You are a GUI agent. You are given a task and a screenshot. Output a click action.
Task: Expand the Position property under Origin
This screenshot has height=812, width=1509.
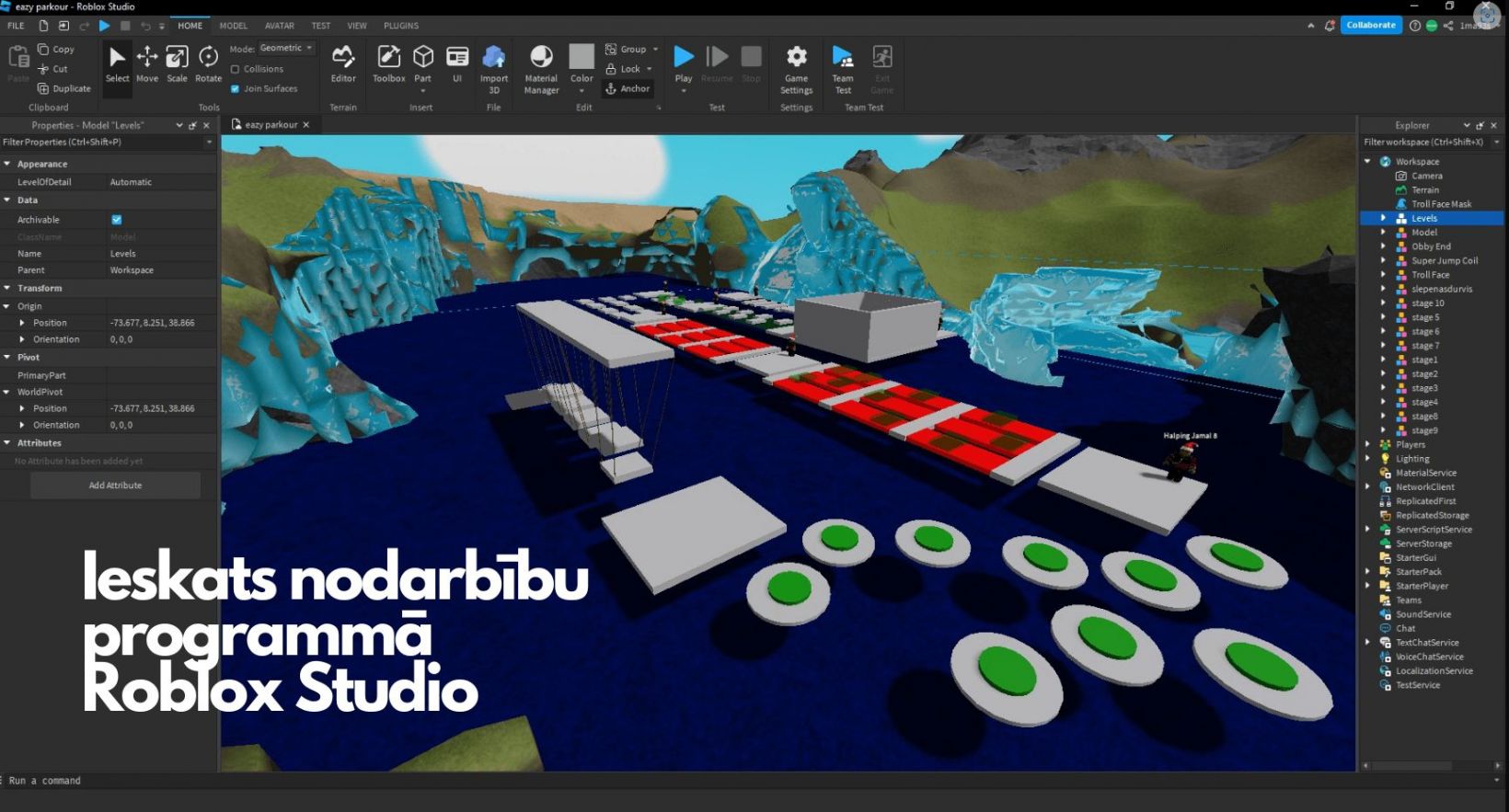(x=22, y=323)
